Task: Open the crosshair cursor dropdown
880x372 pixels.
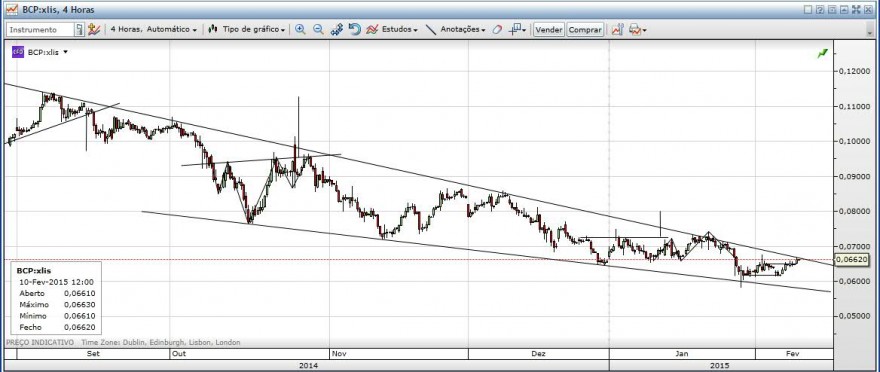Action: click(517, 29)
